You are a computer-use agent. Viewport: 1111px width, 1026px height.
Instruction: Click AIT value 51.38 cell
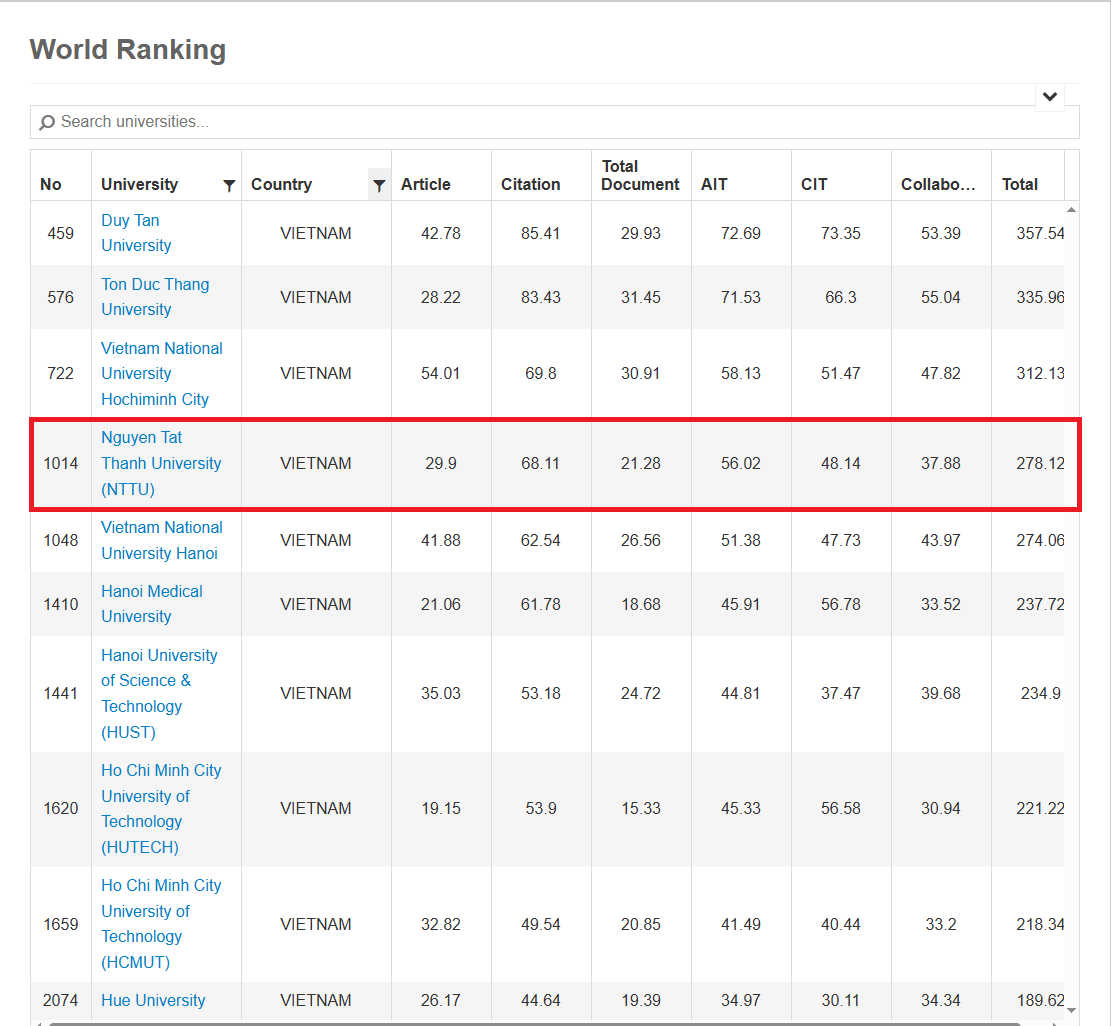740,540
